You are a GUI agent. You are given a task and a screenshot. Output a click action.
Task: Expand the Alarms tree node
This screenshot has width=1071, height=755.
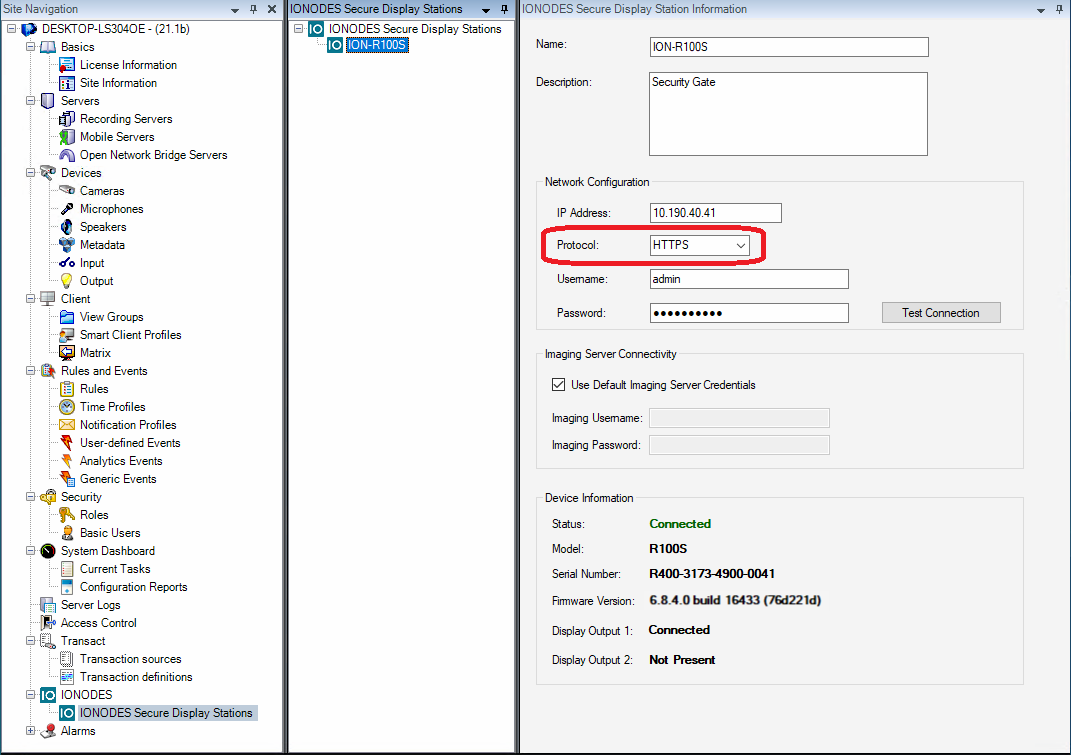click(31, 730)
